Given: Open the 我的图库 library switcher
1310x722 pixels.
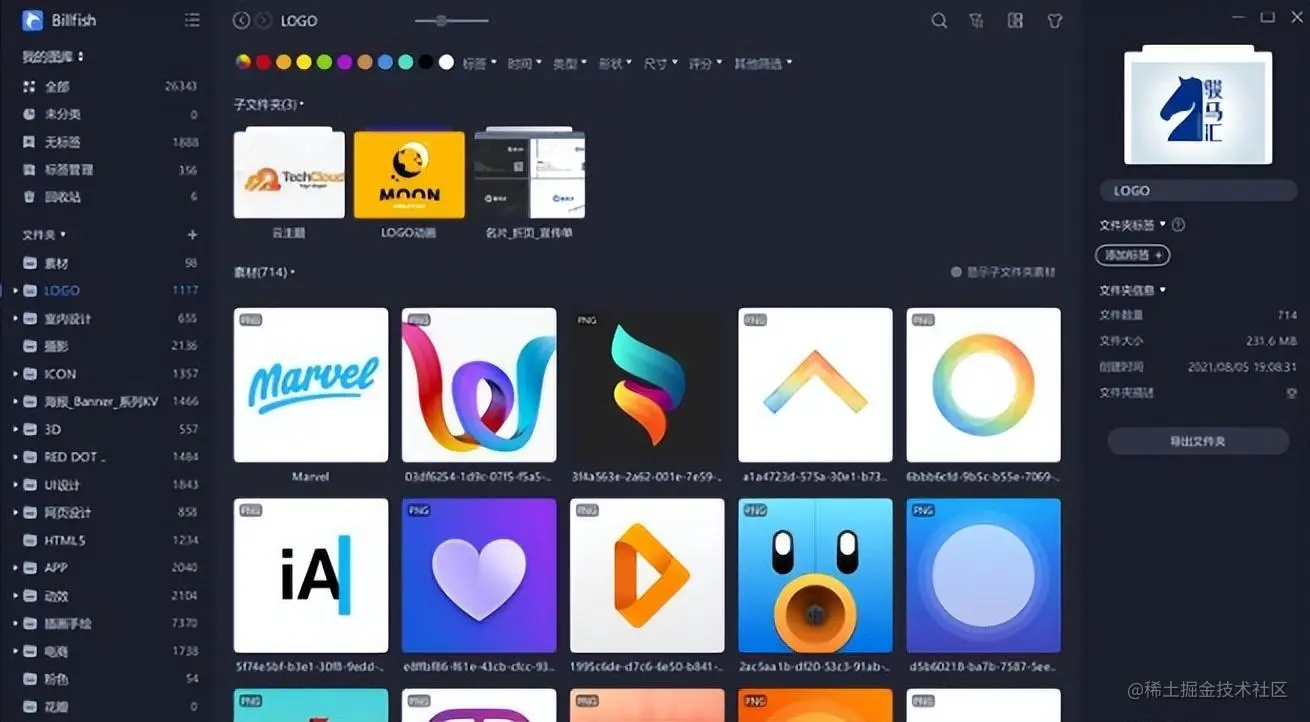Looking at the screenshot, I should [53, 57].
